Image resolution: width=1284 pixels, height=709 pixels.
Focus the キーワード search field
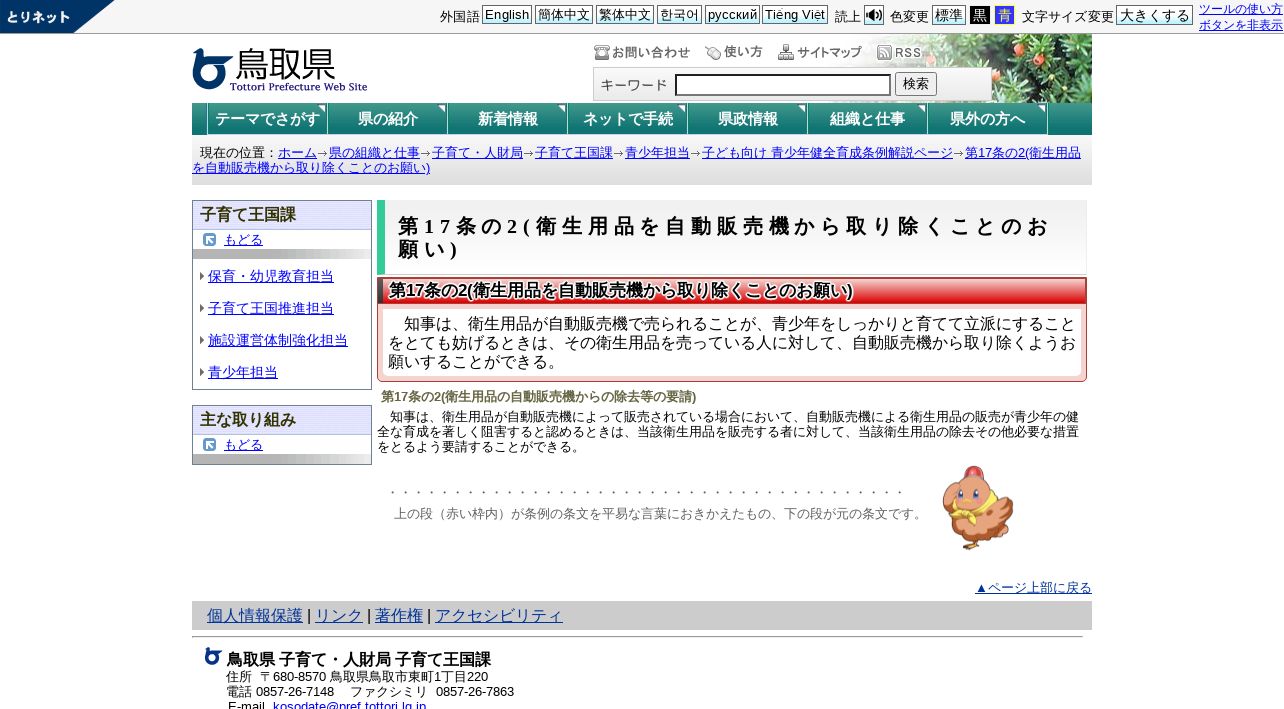click(x=783, y=85)
